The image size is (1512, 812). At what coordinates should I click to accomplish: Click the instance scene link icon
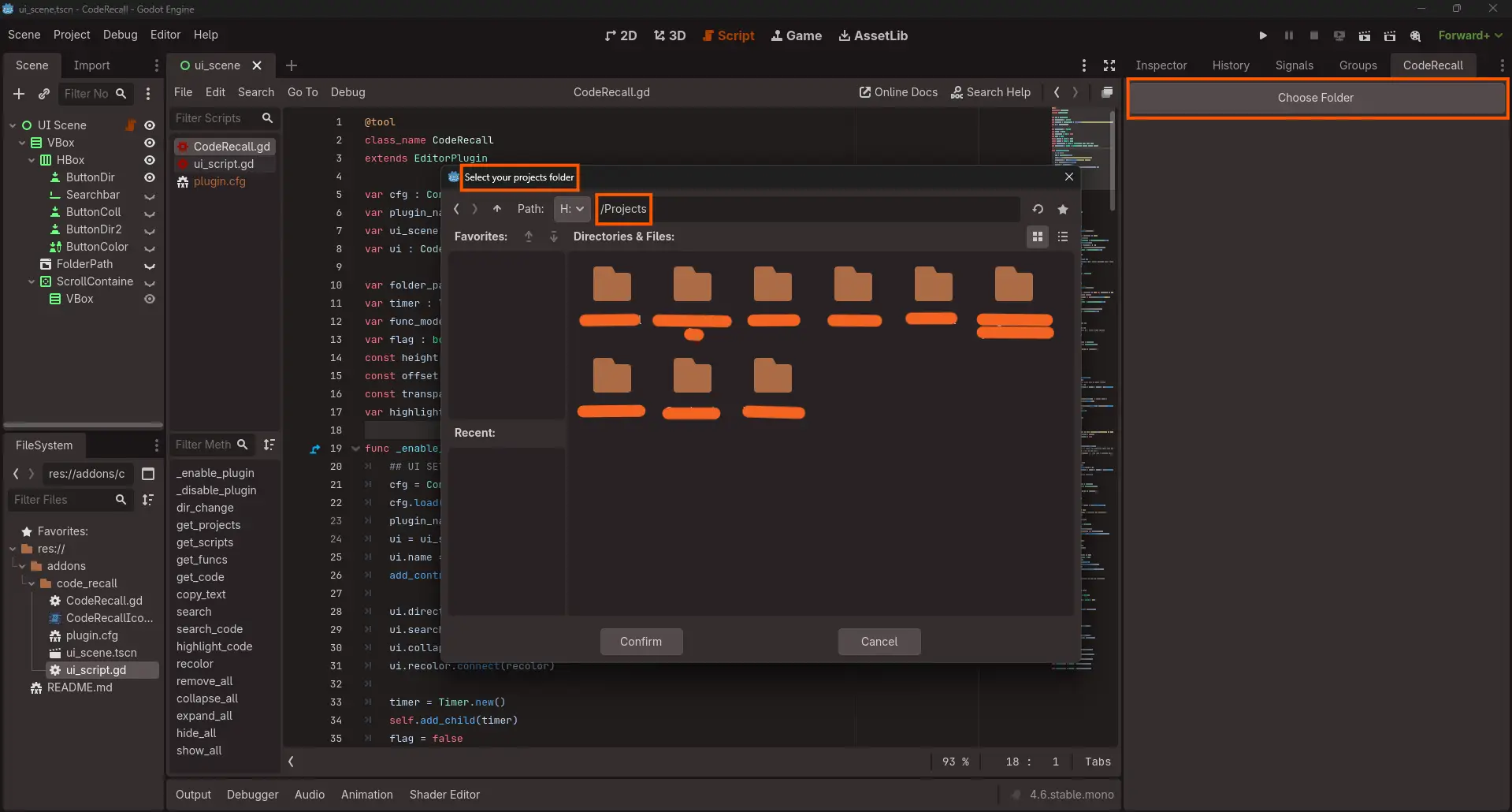pyautogui.click(x=44, y=94)
